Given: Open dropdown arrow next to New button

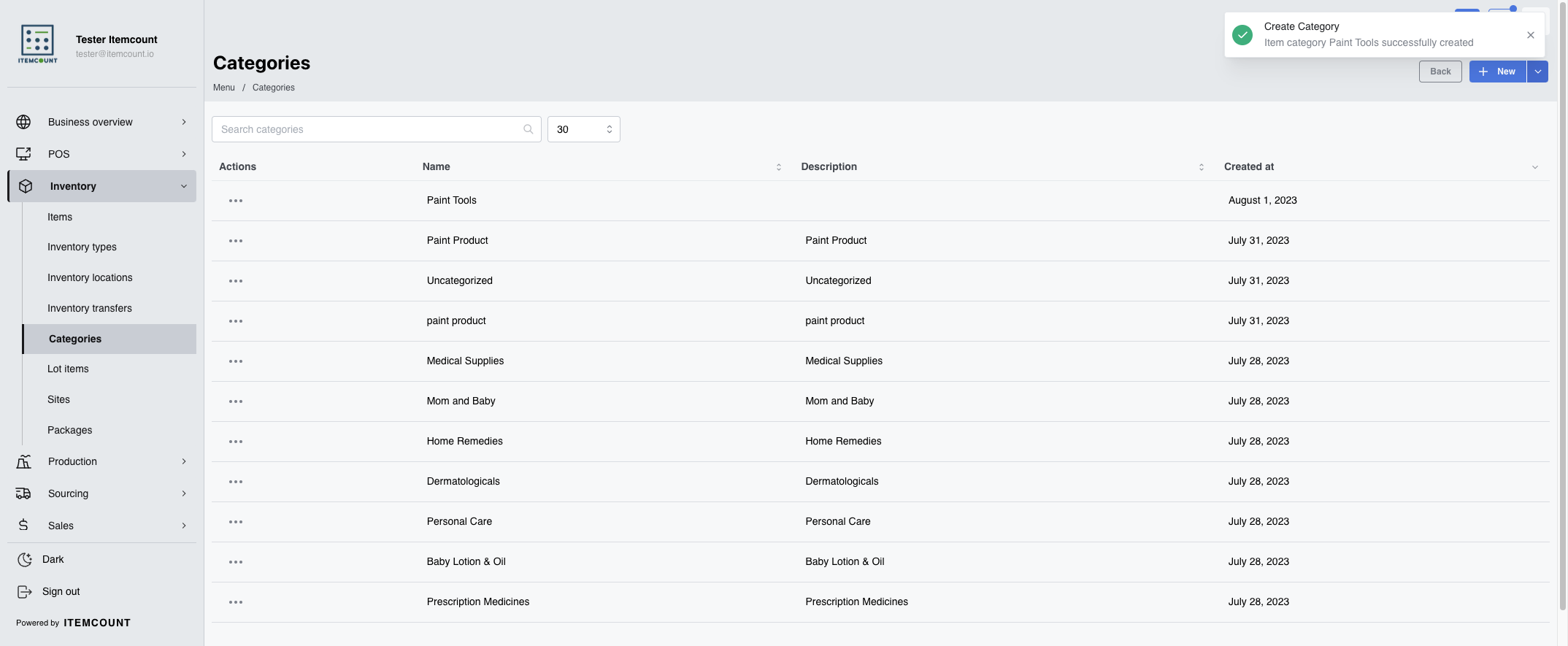Looking at the screenshot, I should tap(1537, 72).
